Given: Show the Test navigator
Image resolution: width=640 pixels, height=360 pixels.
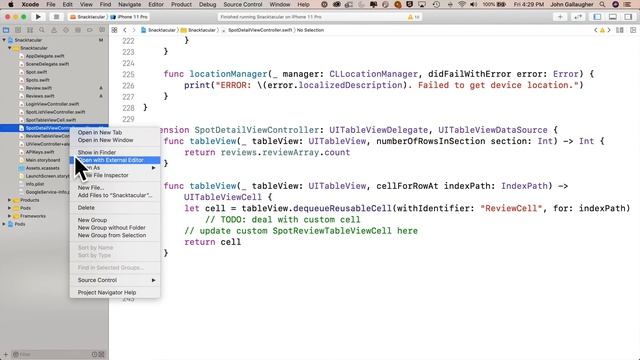Looking at the screenshot, I should [66, 30].
